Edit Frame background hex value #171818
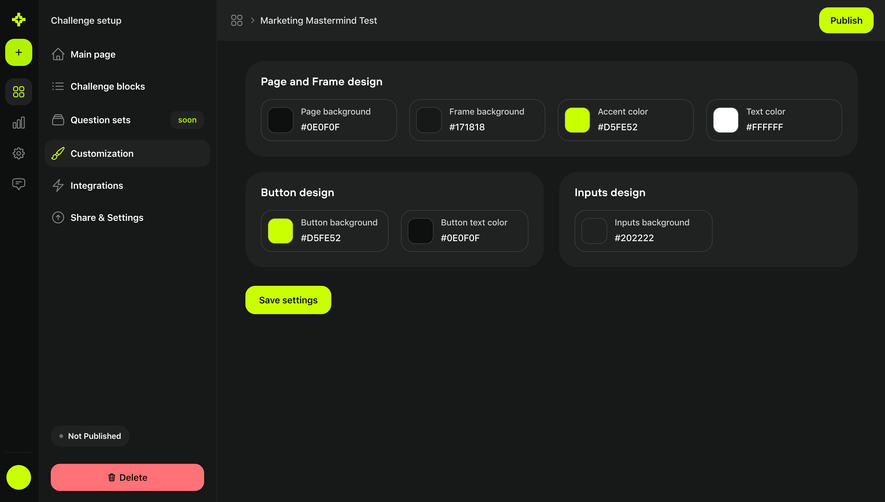This screenshot has width=885, height=502. 467,127
